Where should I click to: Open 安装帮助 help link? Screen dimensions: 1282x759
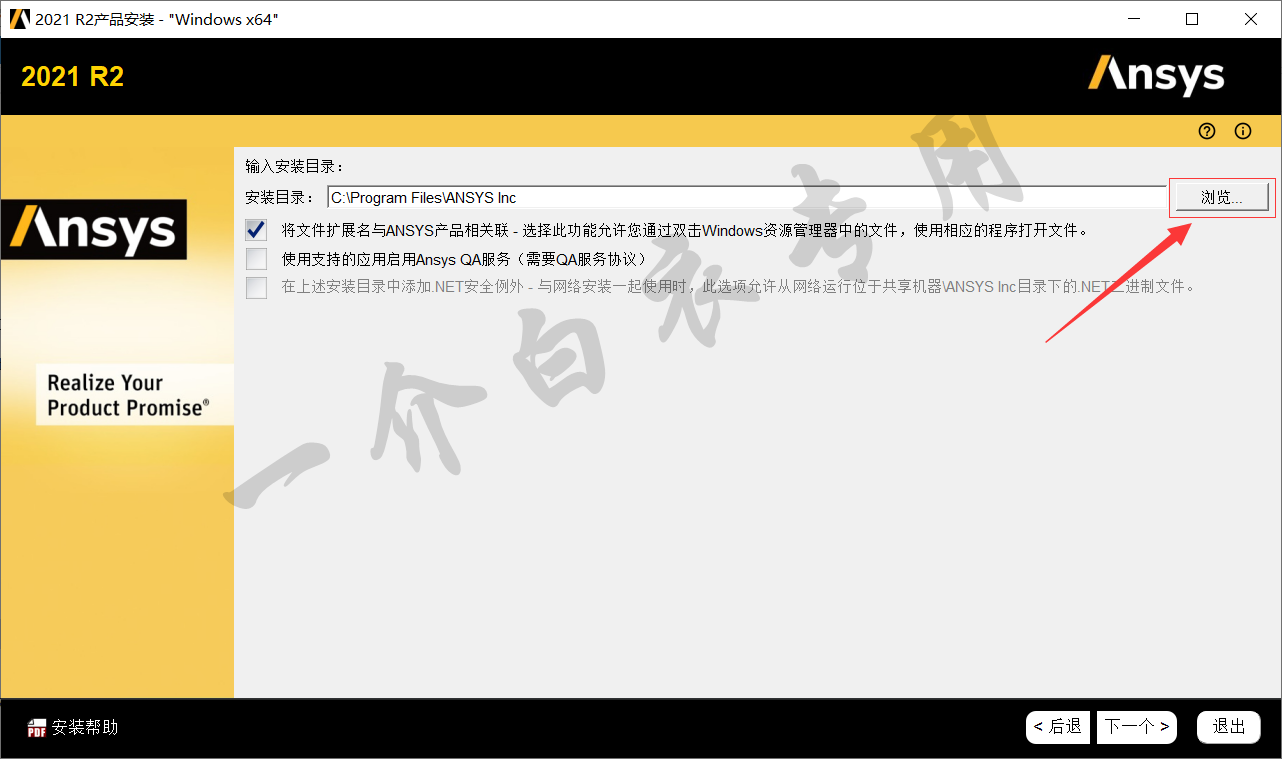pos(85,727)
